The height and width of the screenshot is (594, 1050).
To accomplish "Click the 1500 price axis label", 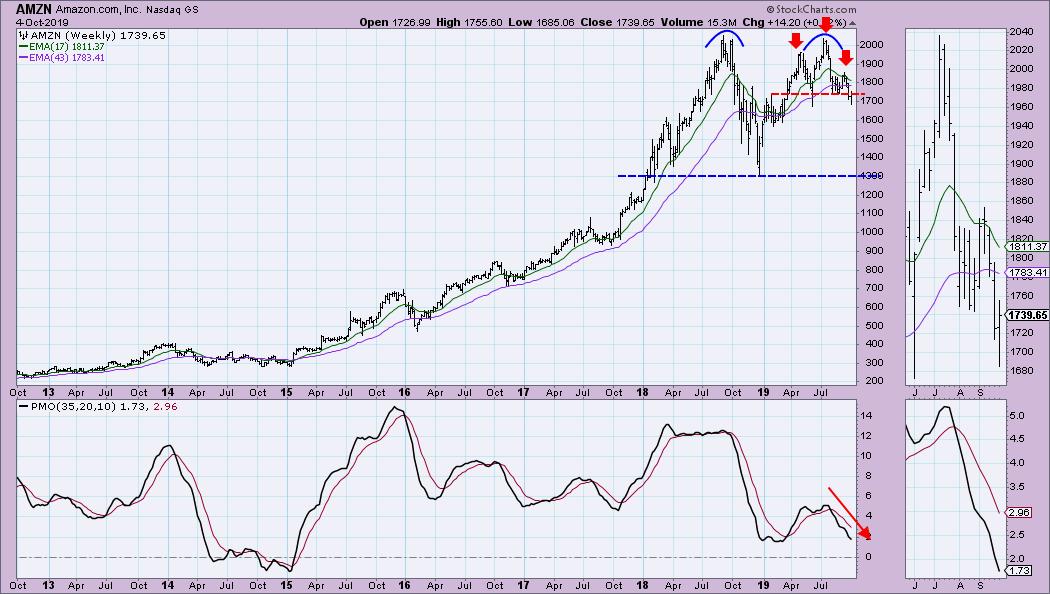I will 871,139.
